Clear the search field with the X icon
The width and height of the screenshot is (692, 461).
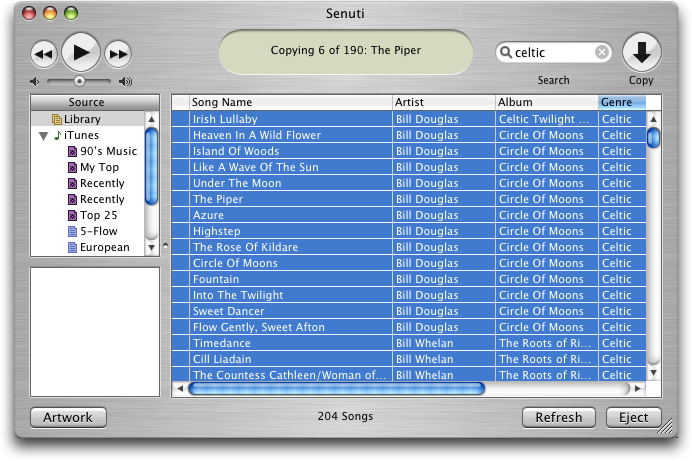tap(602, 52)
